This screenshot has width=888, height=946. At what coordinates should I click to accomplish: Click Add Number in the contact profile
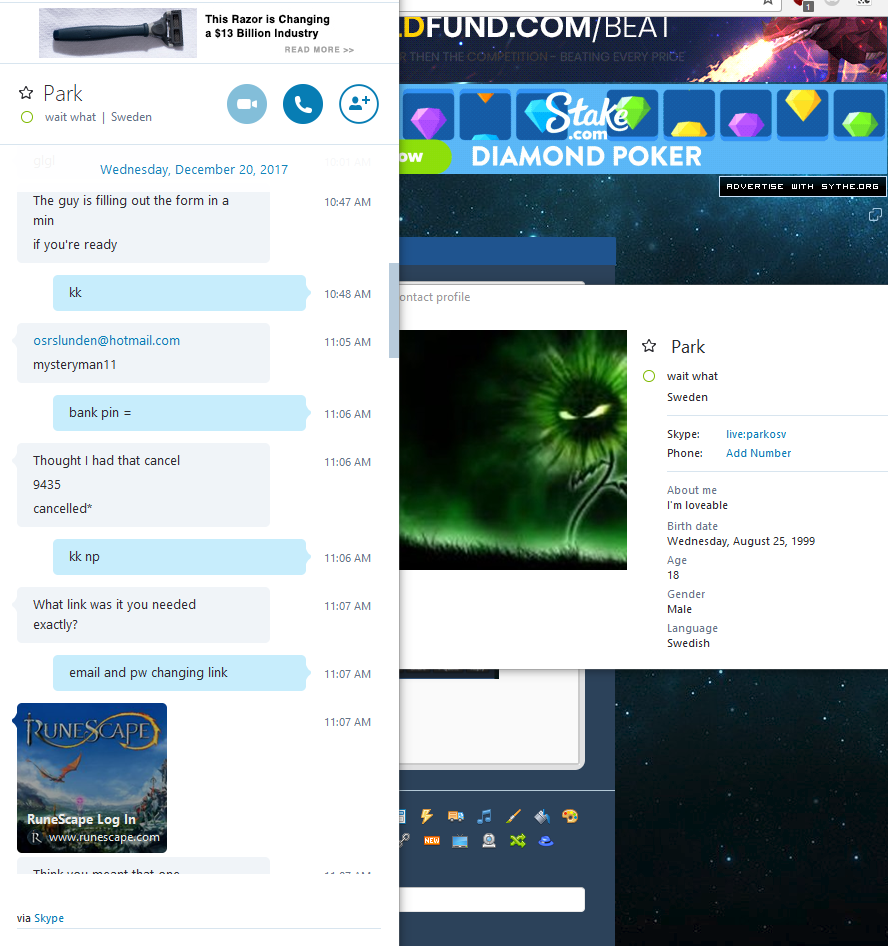click(758, 453)
